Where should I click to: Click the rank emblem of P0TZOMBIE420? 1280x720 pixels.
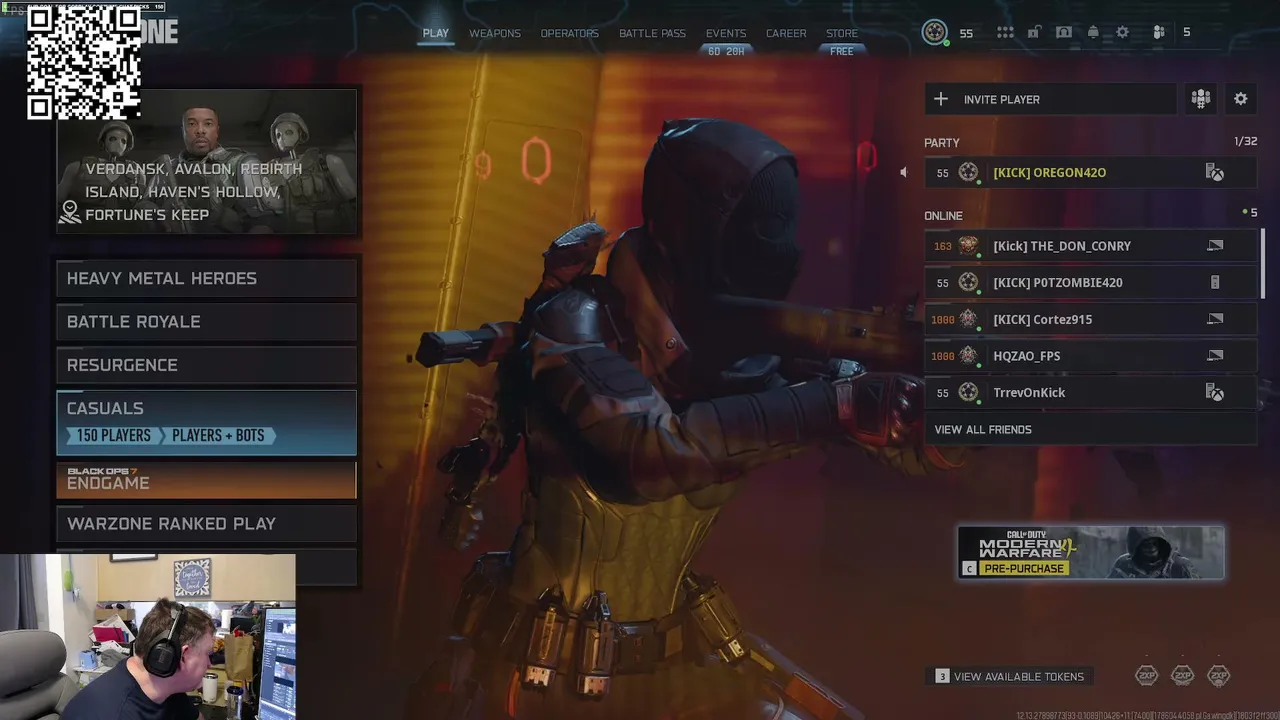pyautogui.click(x=968, y=282)
